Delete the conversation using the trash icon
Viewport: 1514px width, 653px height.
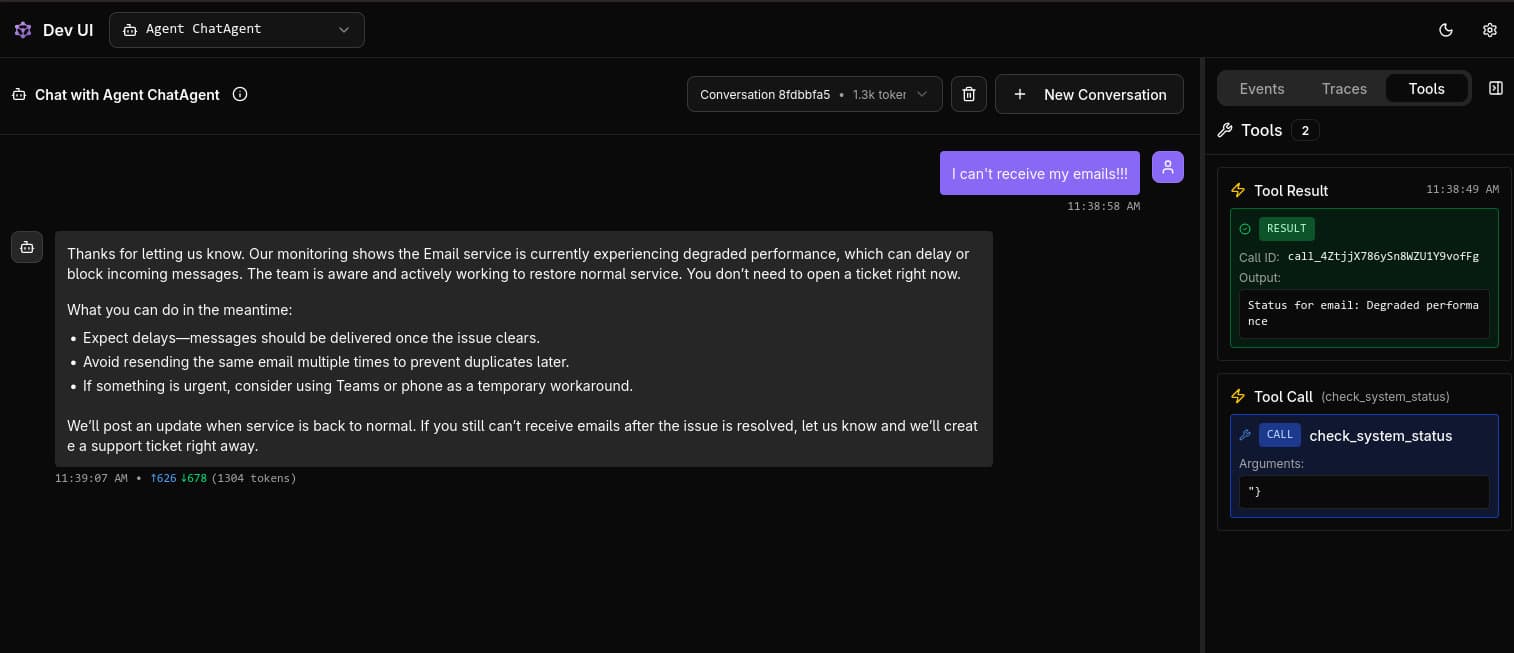pos(968,93)
